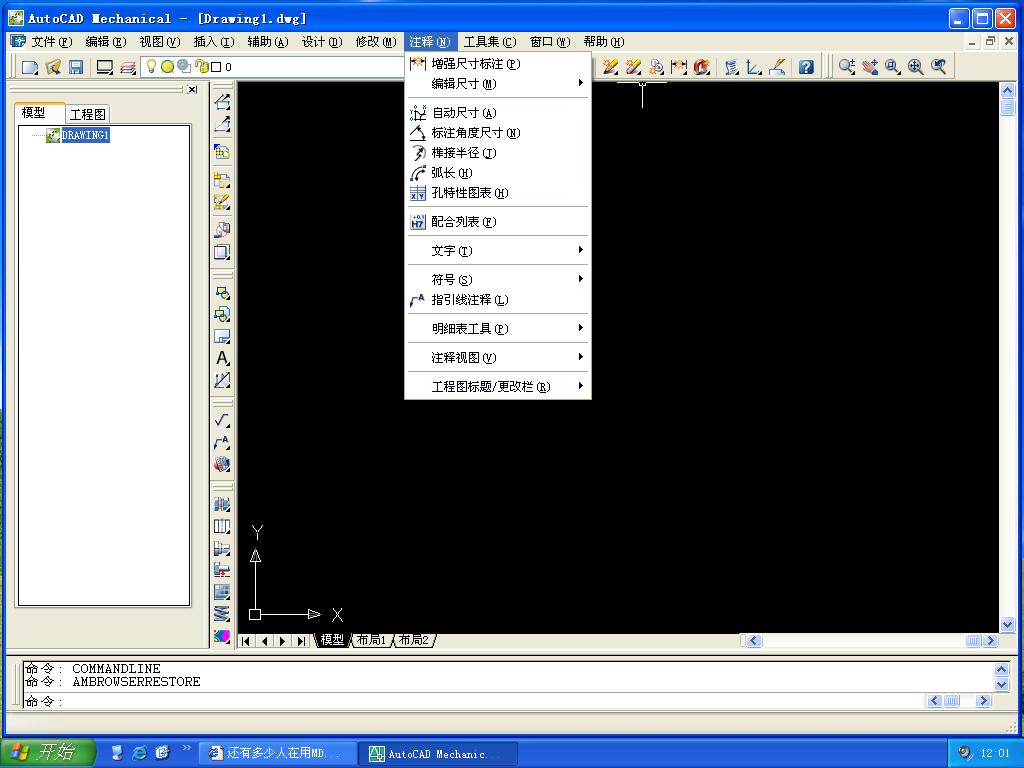1024x768 pixels.
Task: Click the command line input field
Action: click(x=473, y=701)
